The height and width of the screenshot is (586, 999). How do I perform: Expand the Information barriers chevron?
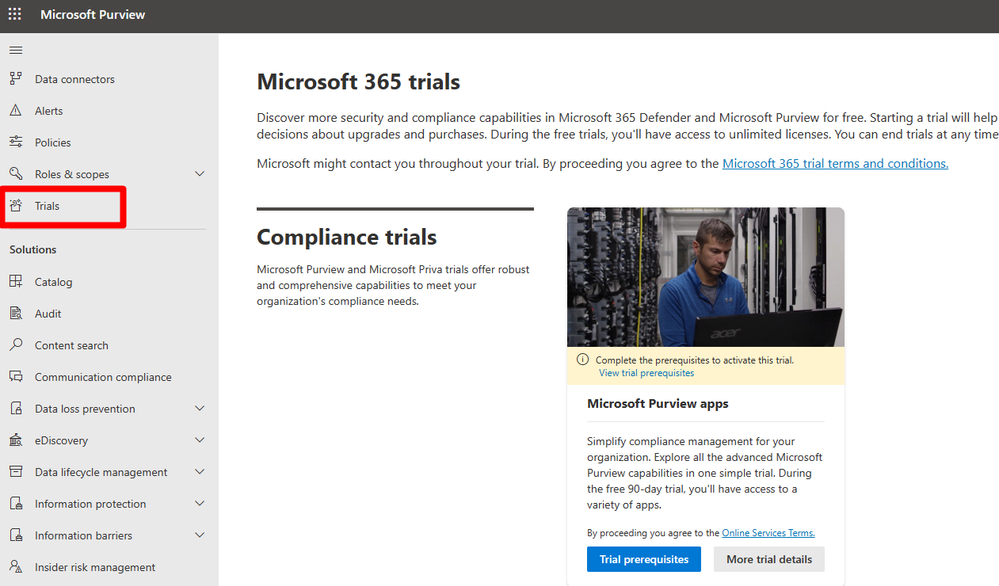click(199, 535)
